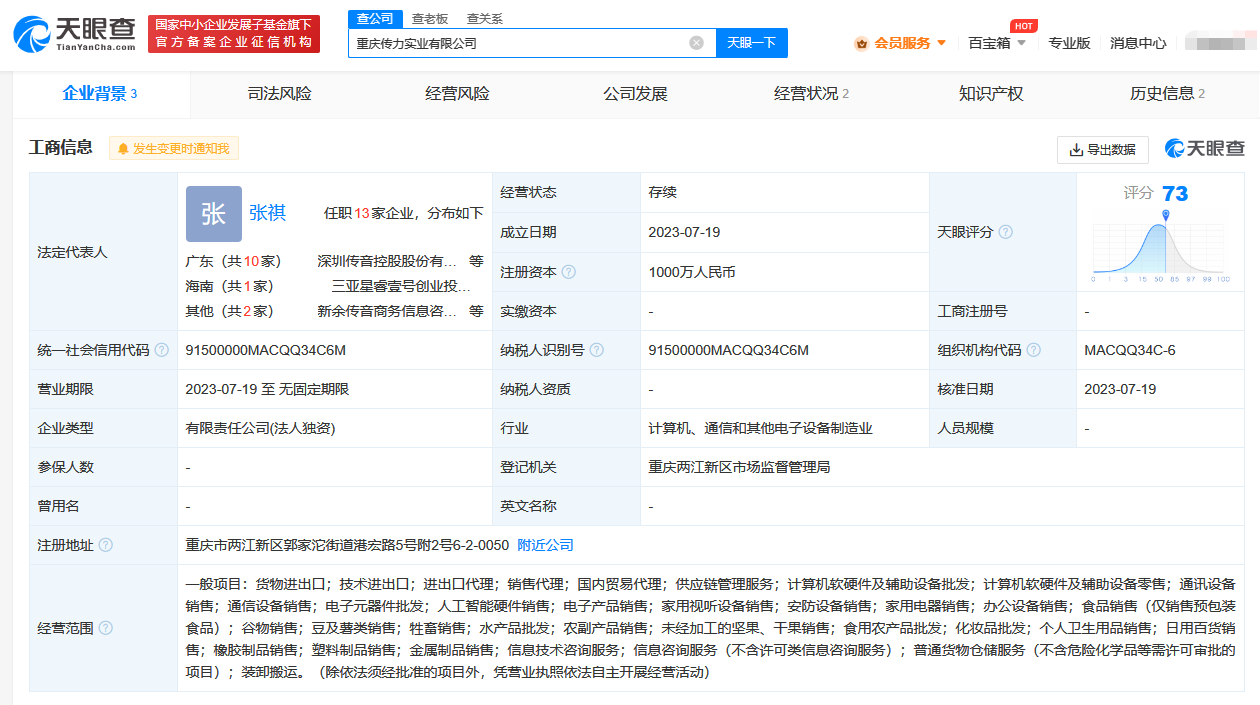Screen dimensions: 1260x705
Task: Open help icon next to 统一社会信用代码
Action: [x=161, y=350]
